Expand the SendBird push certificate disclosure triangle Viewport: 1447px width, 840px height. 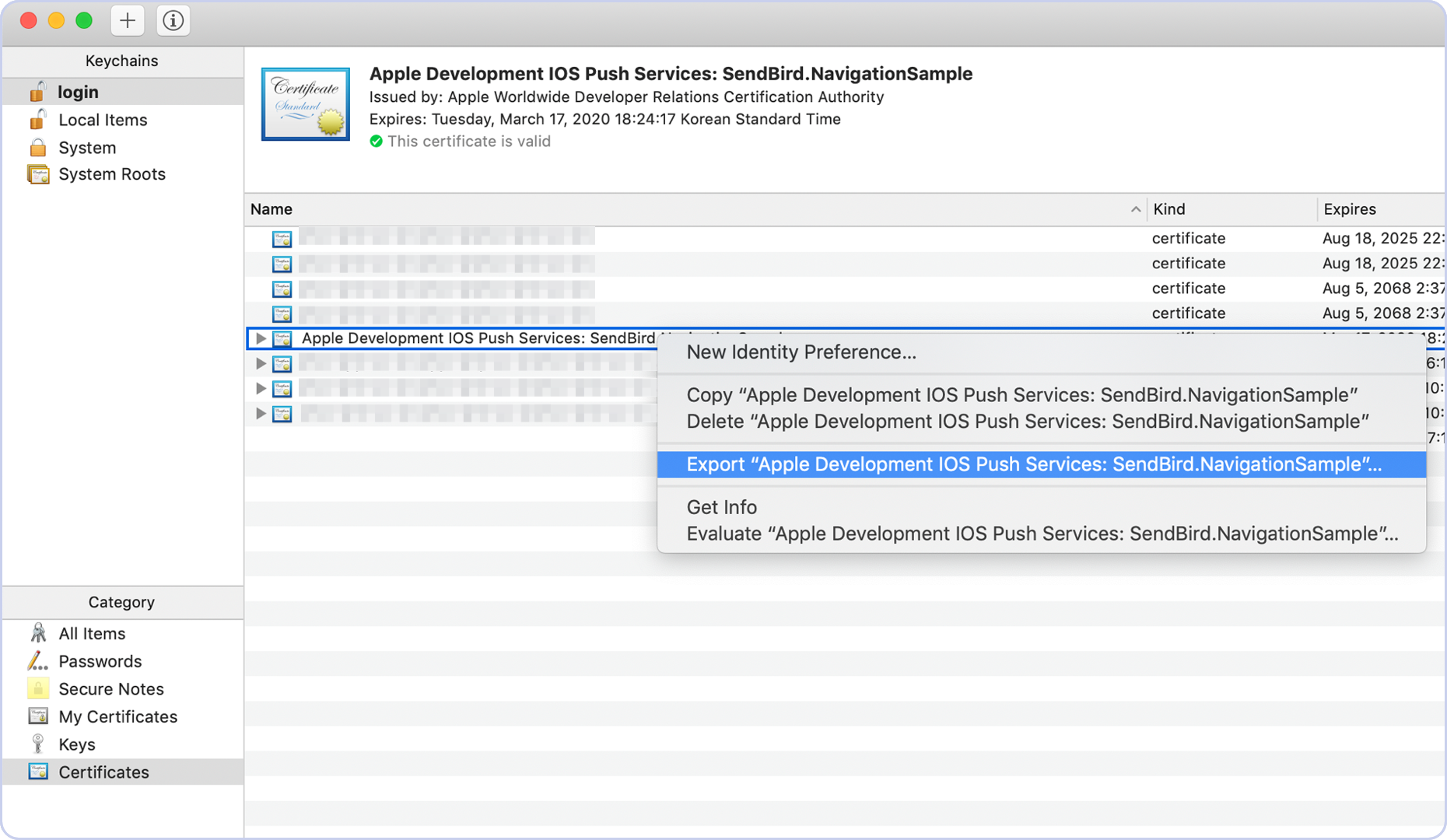pyautogui.click(x=261, y=338)
